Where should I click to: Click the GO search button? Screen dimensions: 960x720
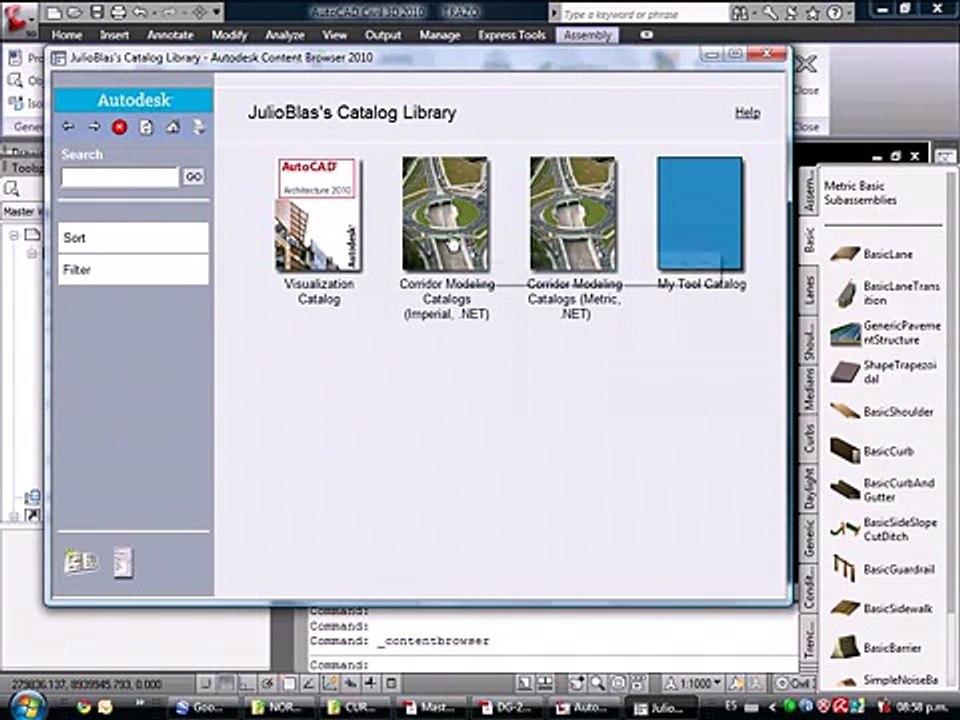194,176
